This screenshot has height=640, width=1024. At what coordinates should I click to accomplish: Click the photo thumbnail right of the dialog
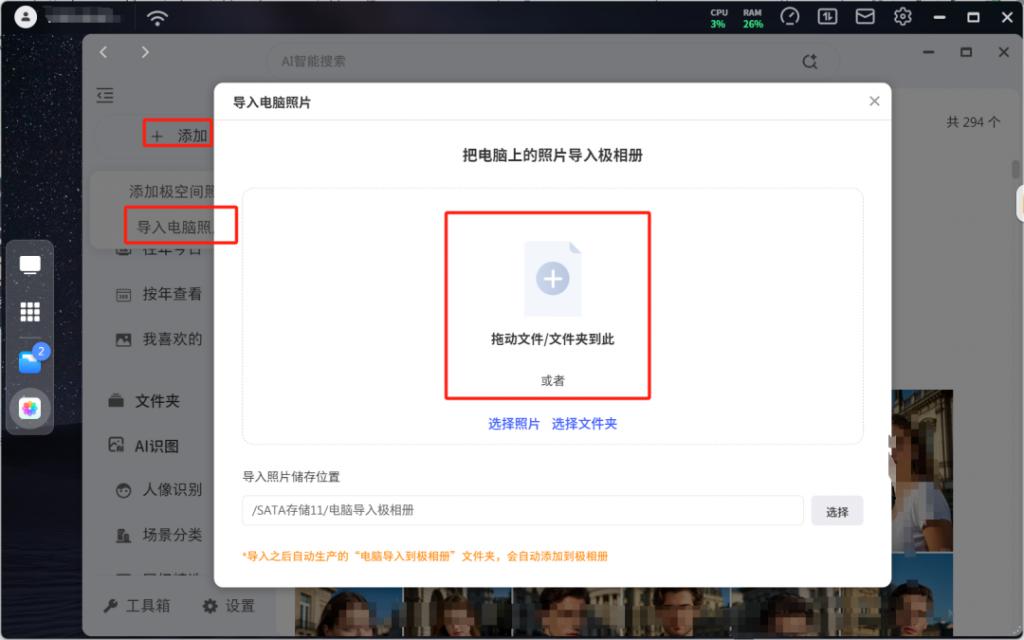click(922, 470)
